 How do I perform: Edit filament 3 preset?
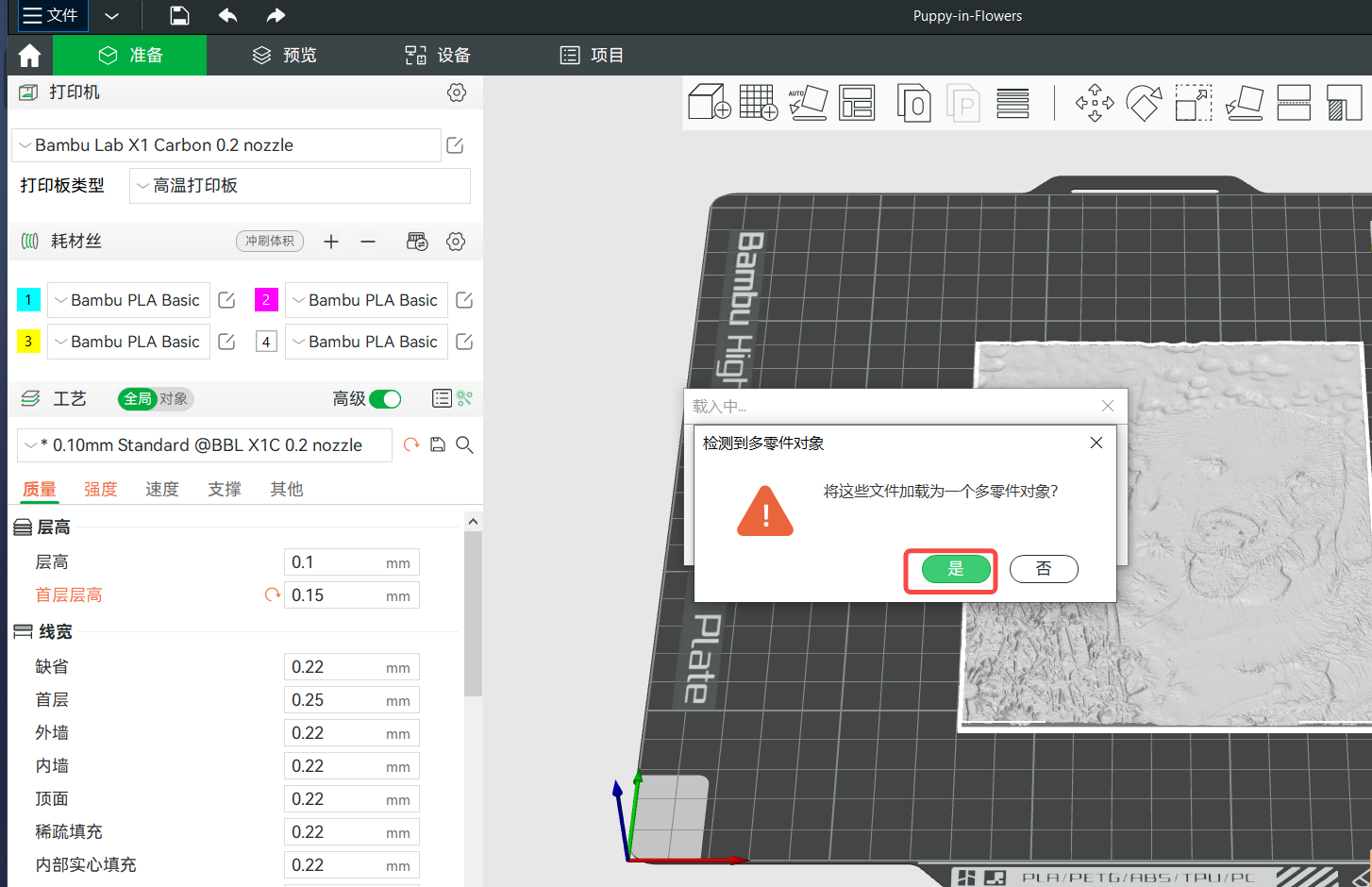coord(226,342)
